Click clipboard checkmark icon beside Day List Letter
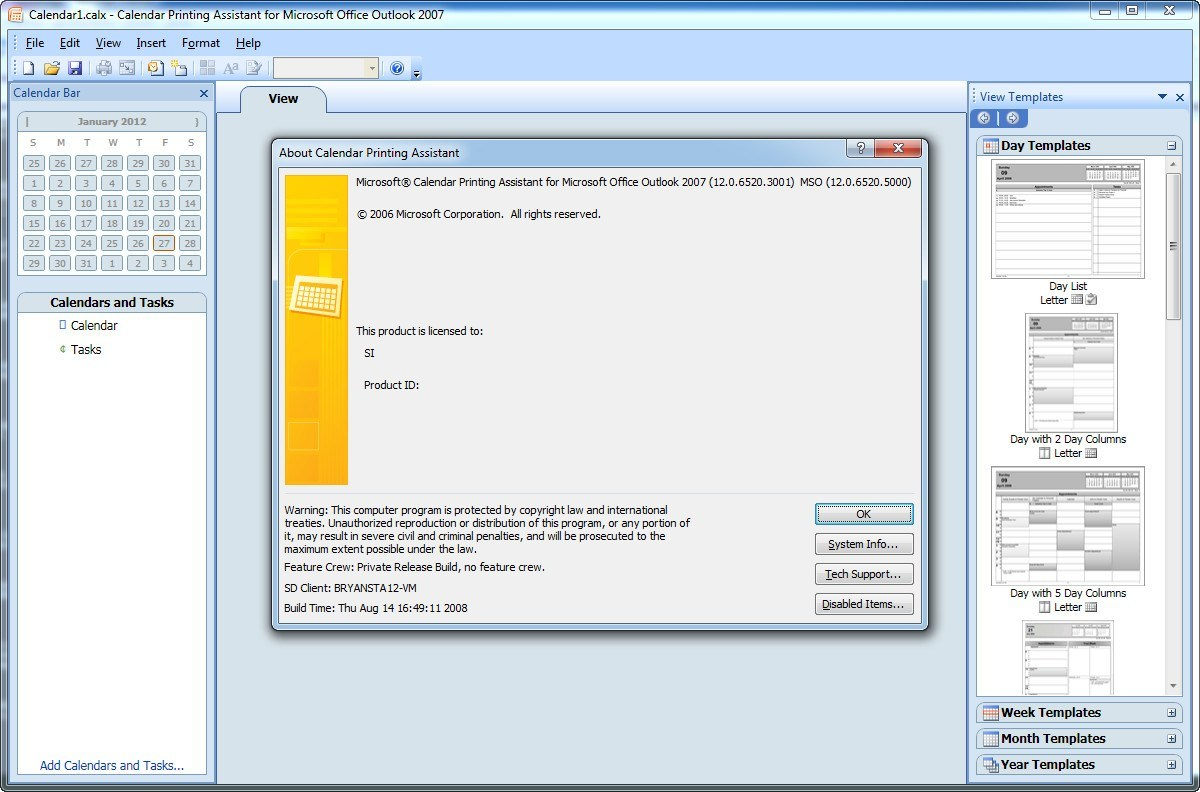1200x792 pixels. [x=1092, y=299]
